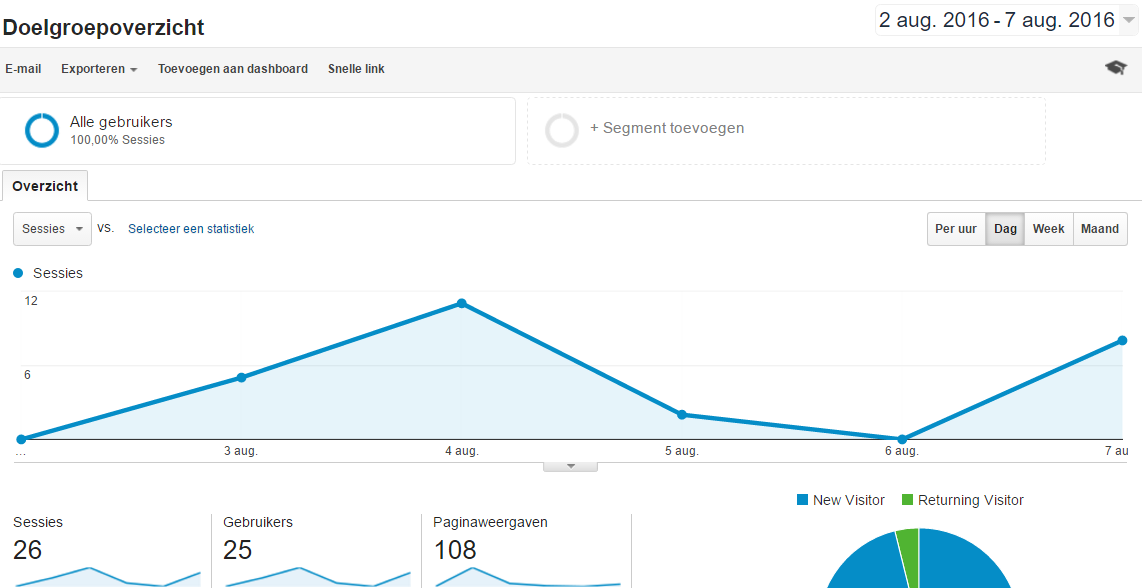Click Snelle link in the toolbar
Viewport: 1142px width, 588px height.
(x=356, y=69)
